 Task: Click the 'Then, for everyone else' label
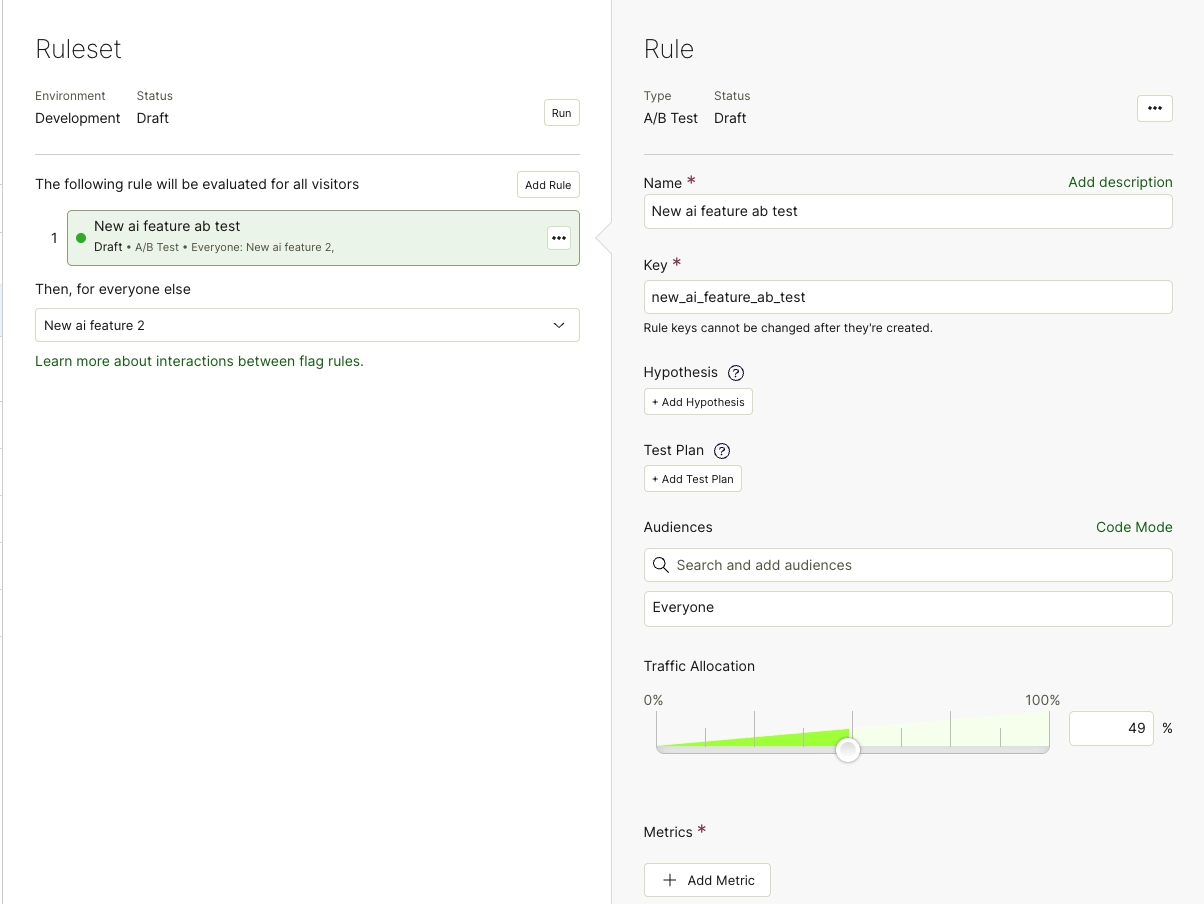click(113, 289)
